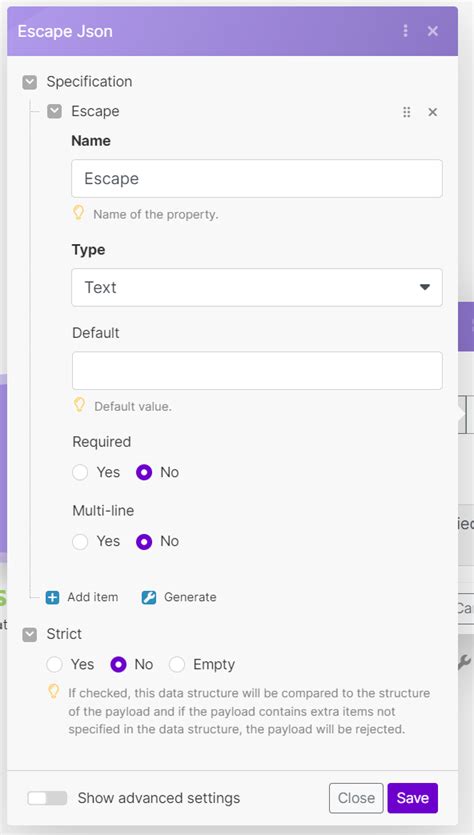Click the Generate wrench icon
Screen dimensions: 474x835
tap(149, 597)
